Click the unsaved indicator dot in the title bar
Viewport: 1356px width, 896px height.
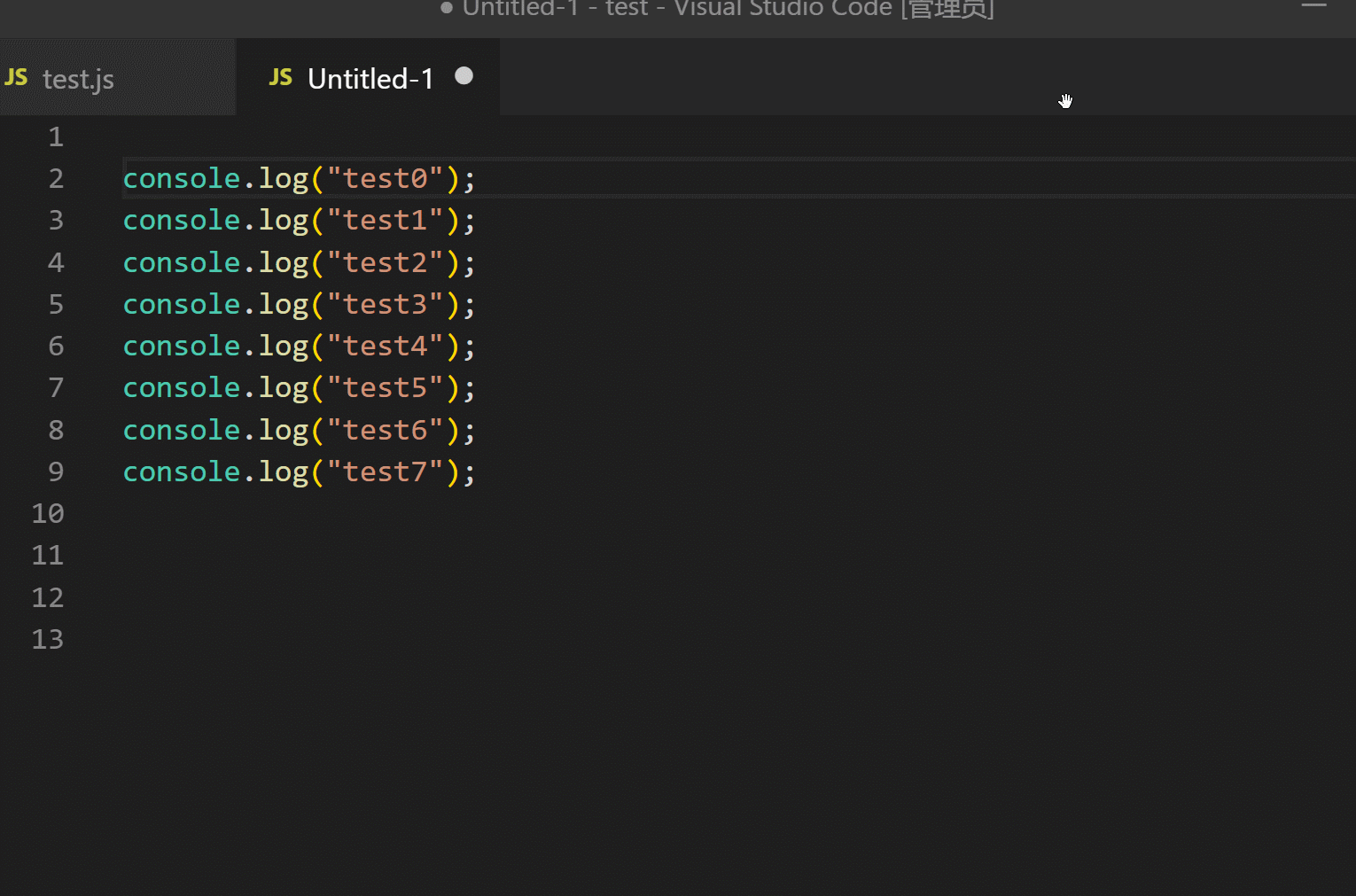(445, 9)
